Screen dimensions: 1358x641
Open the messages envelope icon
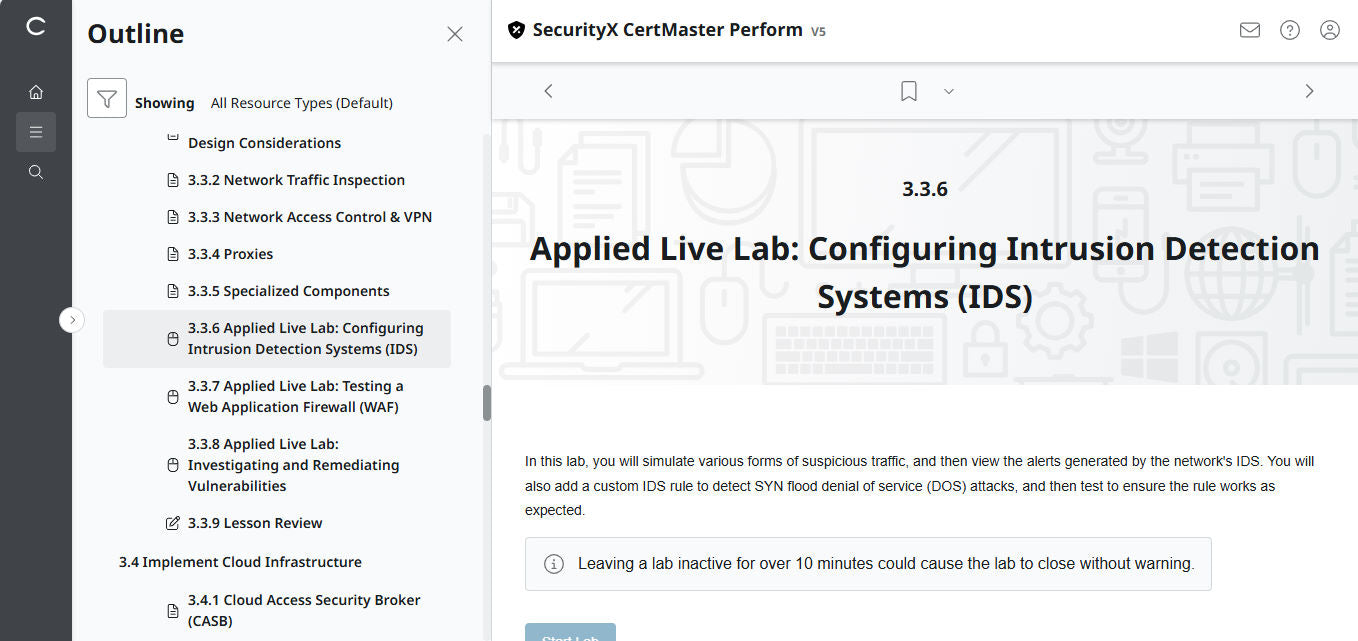coord(1250,30)
